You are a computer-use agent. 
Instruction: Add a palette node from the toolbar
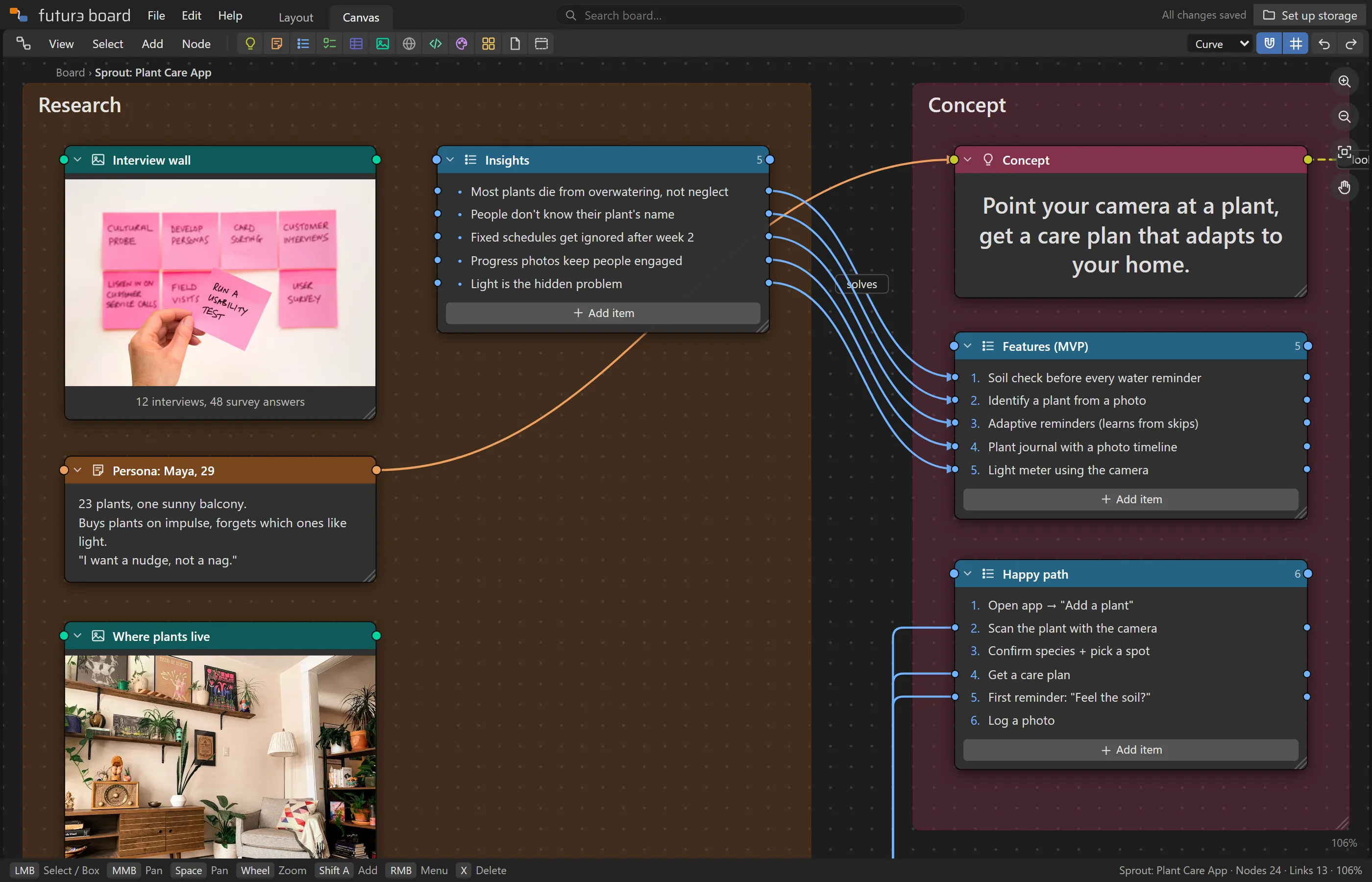(462, 44)
